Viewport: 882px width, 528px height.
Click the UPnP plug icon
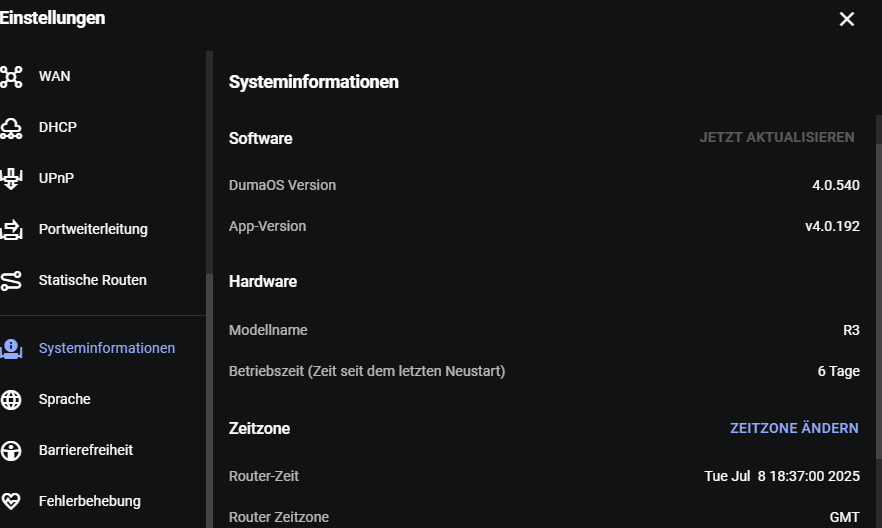point(11,179)
